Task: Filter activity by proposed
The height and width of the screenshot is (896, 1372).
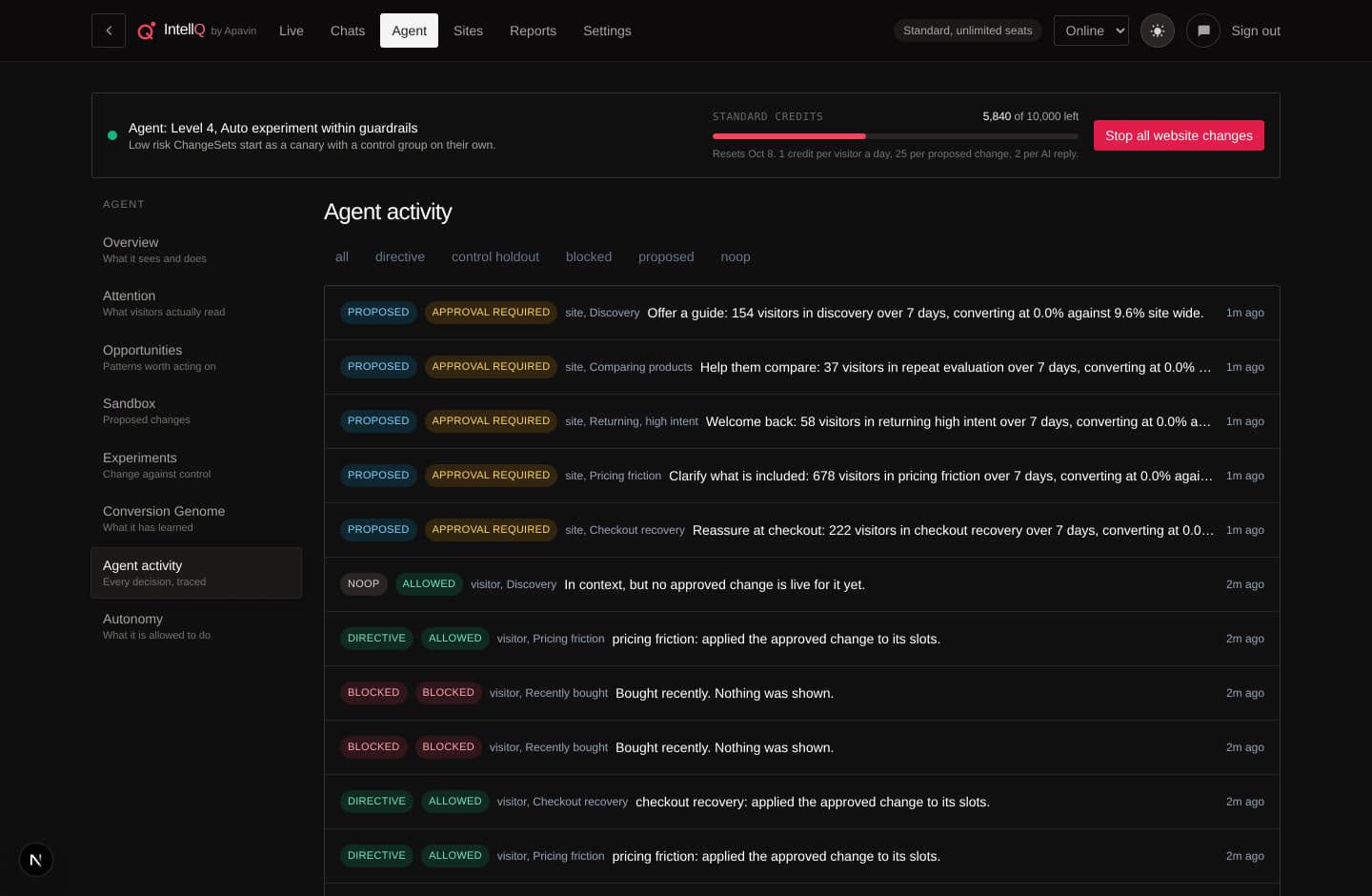Action: [x=666, y=256]
